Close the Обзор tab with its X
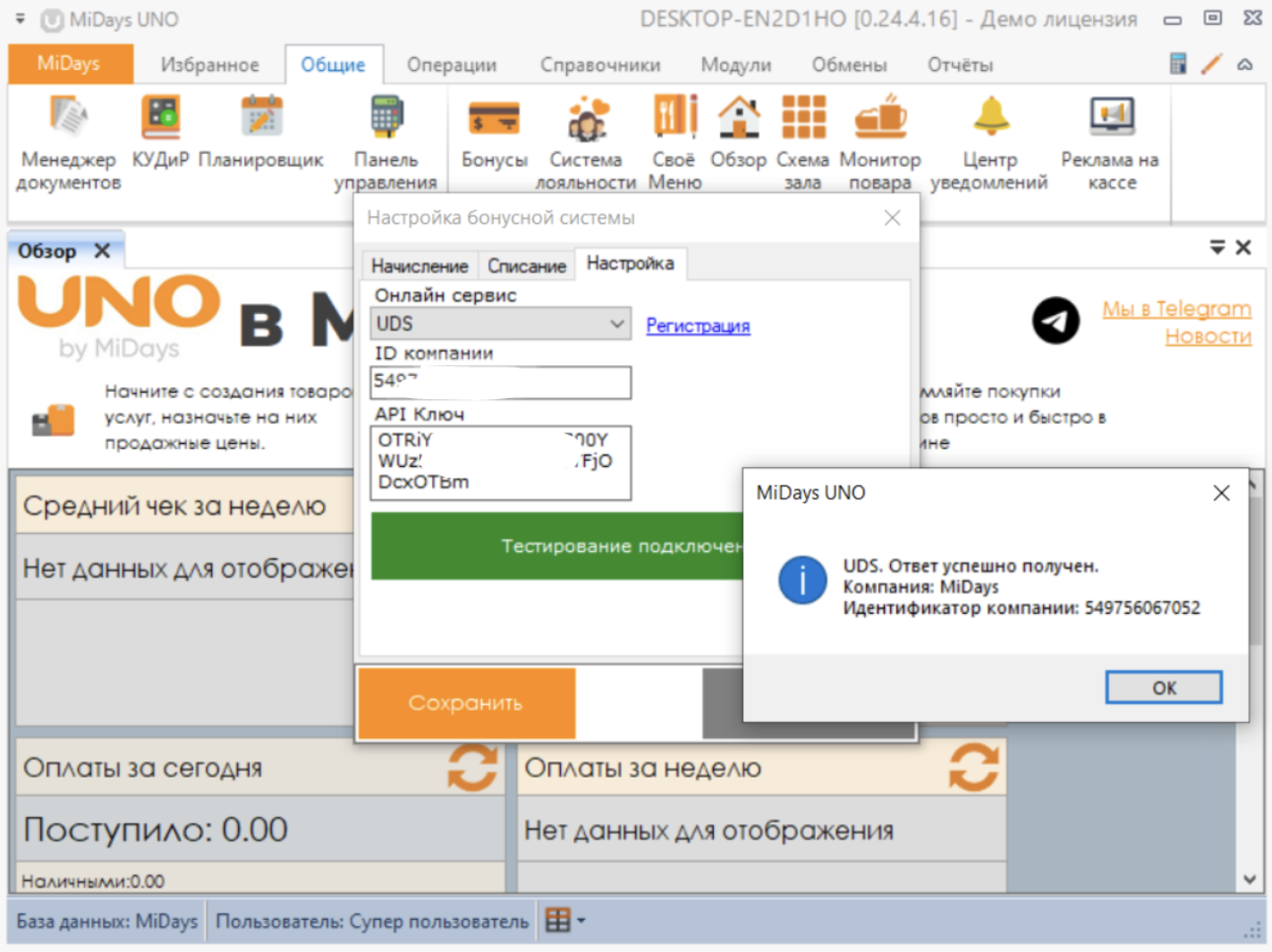Viewport: 1272px width, 952px height. click(103, 251)
